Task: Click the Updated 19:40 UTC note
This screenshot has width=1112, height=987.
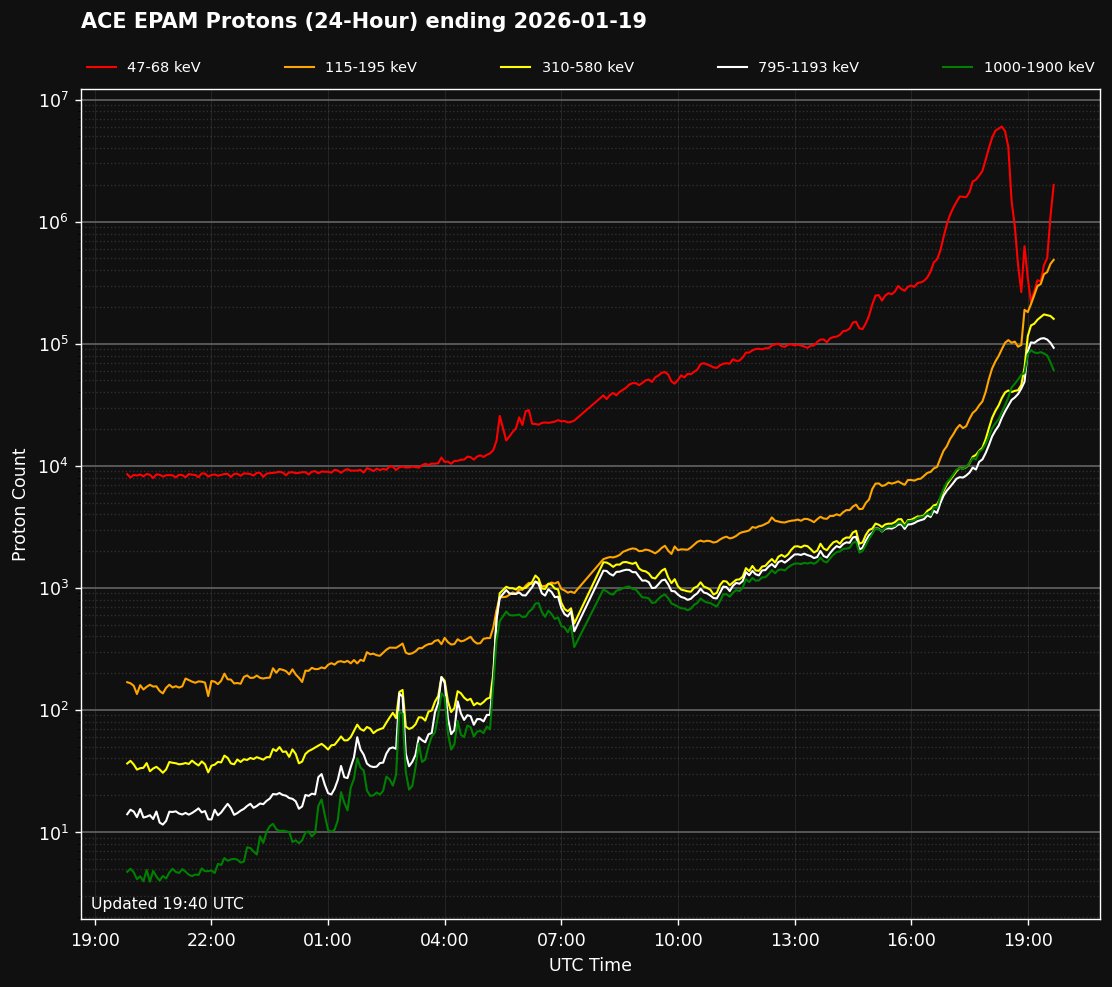Action: [167, 903]
